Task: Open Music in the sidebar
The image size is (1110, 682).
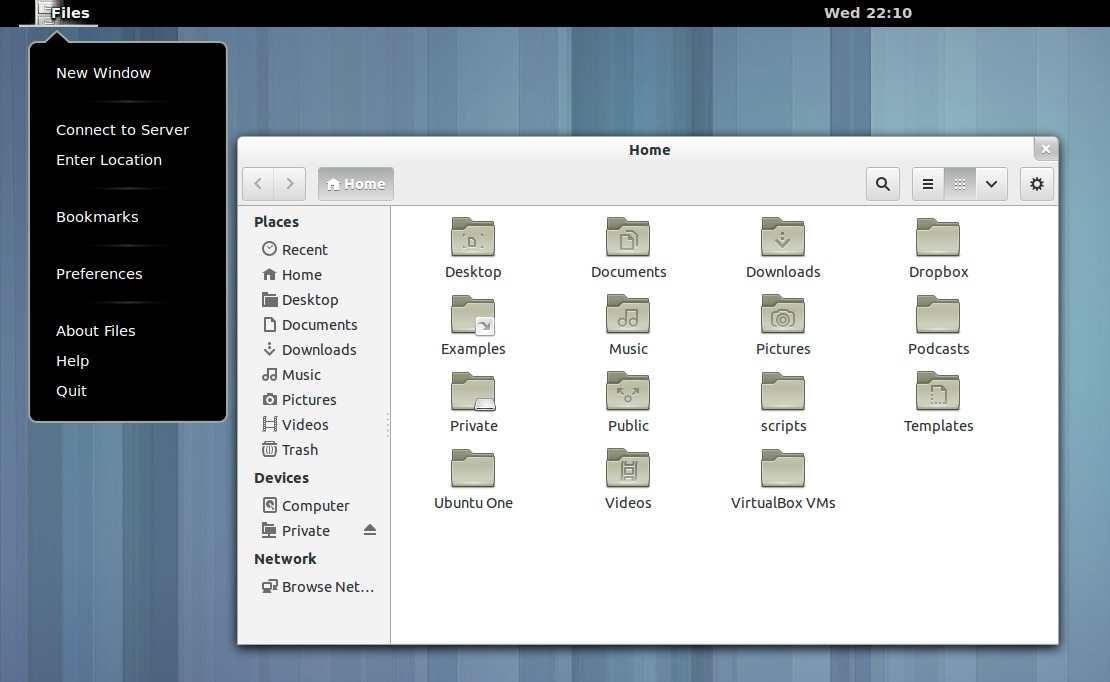Action: coord(315,375)
